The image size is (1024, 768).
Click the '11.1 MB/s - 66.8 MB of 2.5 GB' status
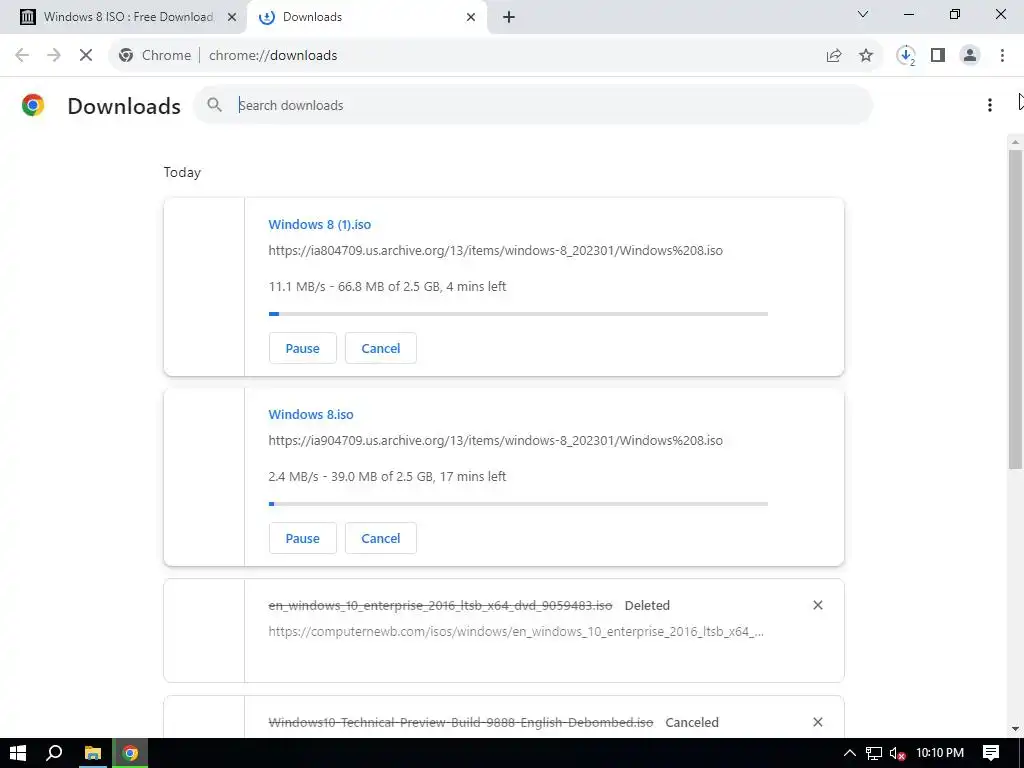click(x=387, y=287)
